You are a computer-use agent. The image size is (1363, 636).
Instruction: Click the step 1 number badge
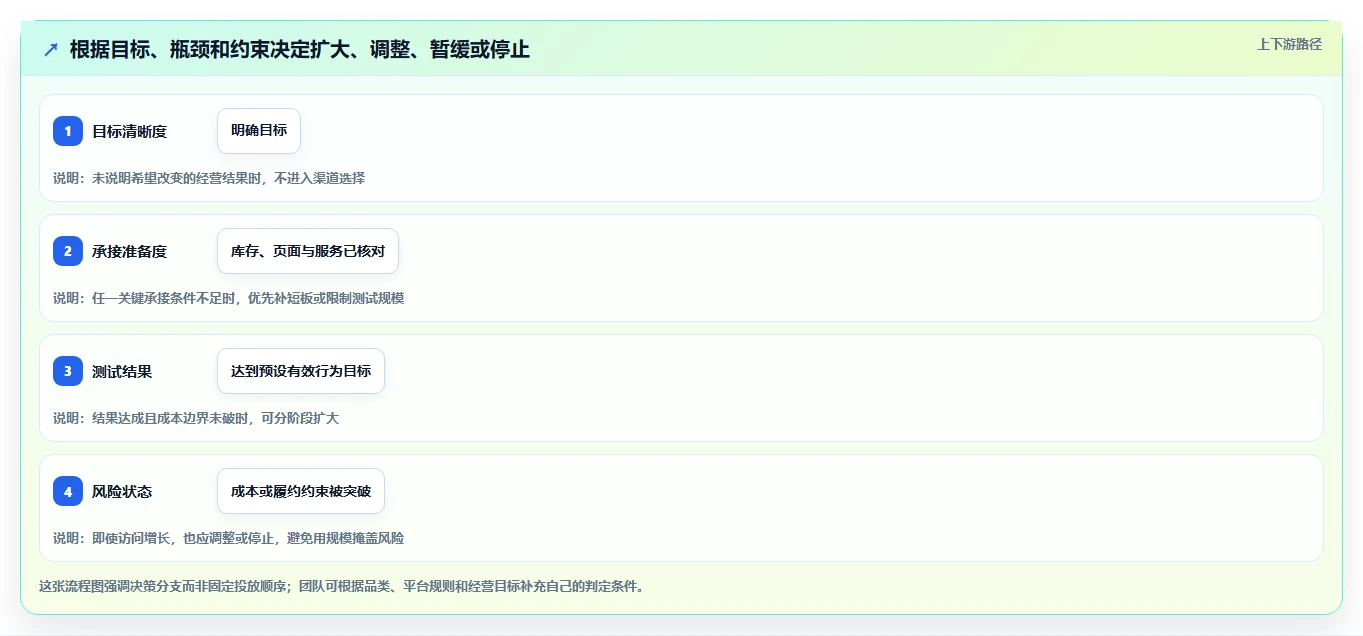pos(68,131)
